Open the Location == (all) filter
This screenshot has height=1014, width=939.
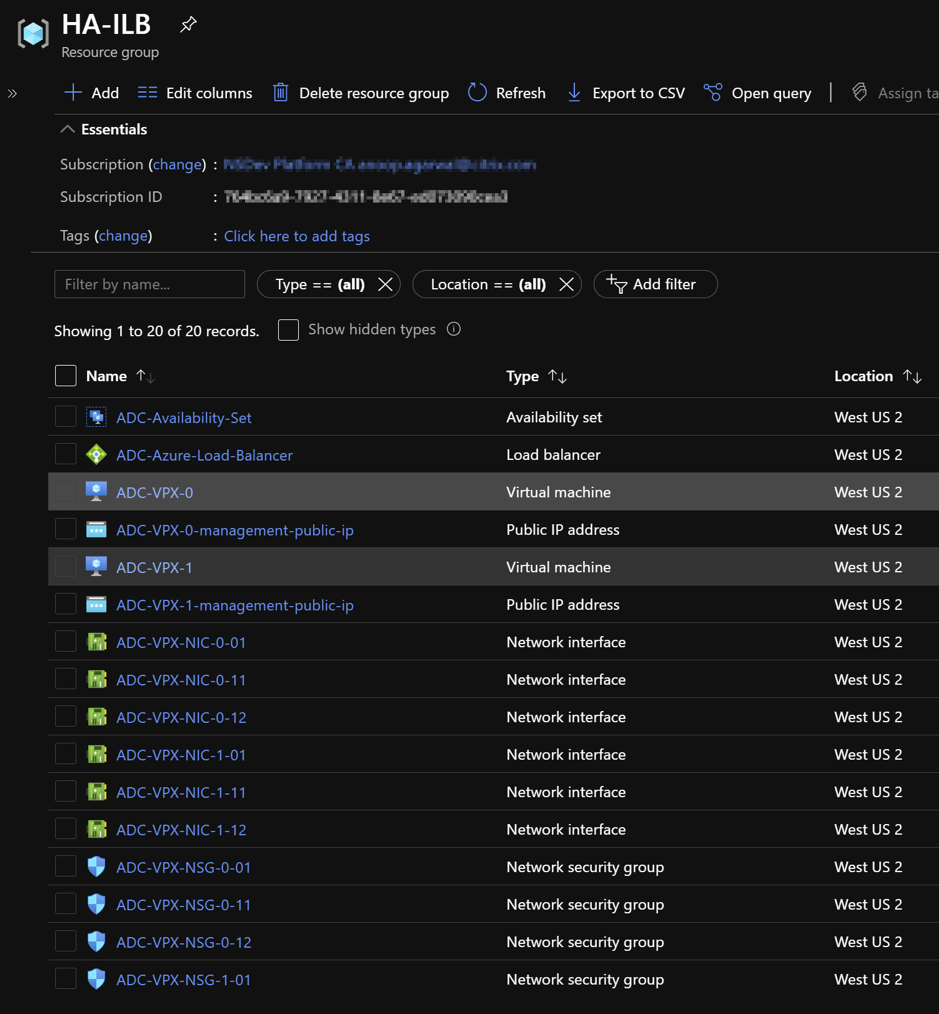488,284
